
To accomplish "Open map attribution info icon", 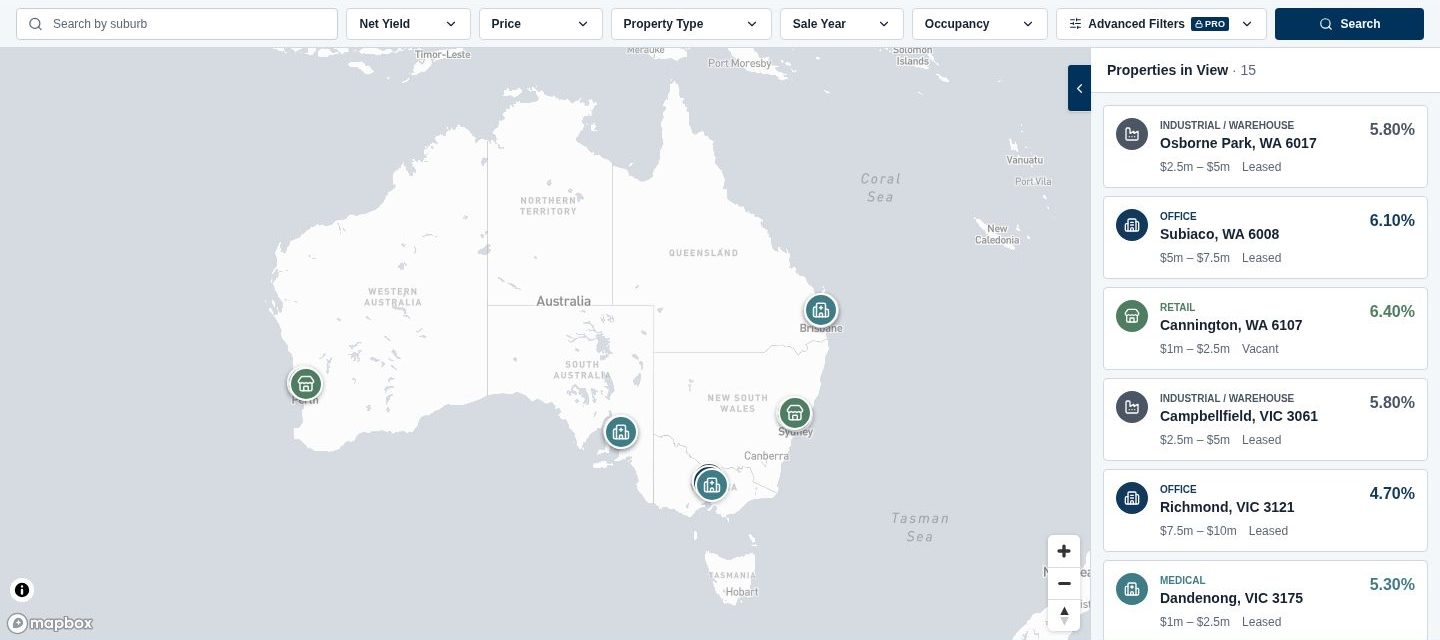I will click(x=22, y=590).
